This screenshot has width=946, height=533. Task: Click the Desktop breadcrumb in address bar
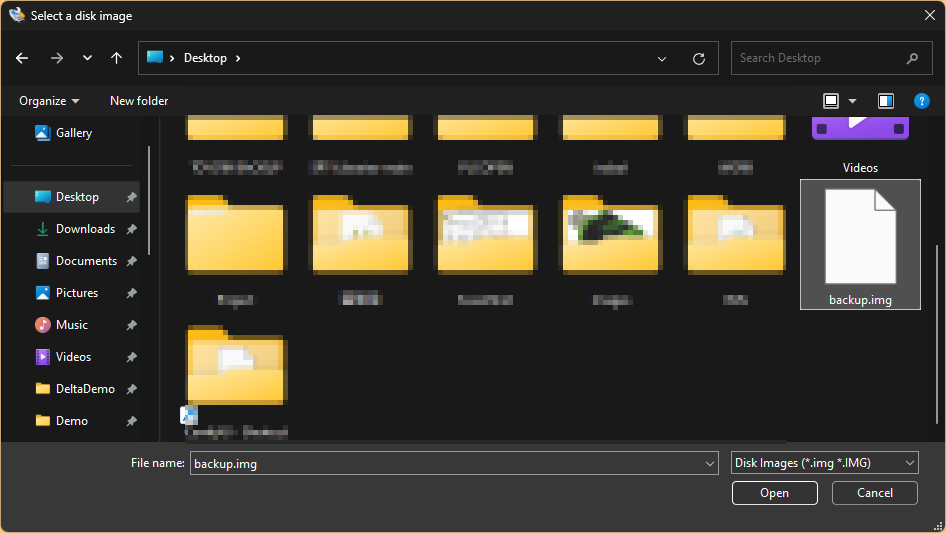point(205,58)
